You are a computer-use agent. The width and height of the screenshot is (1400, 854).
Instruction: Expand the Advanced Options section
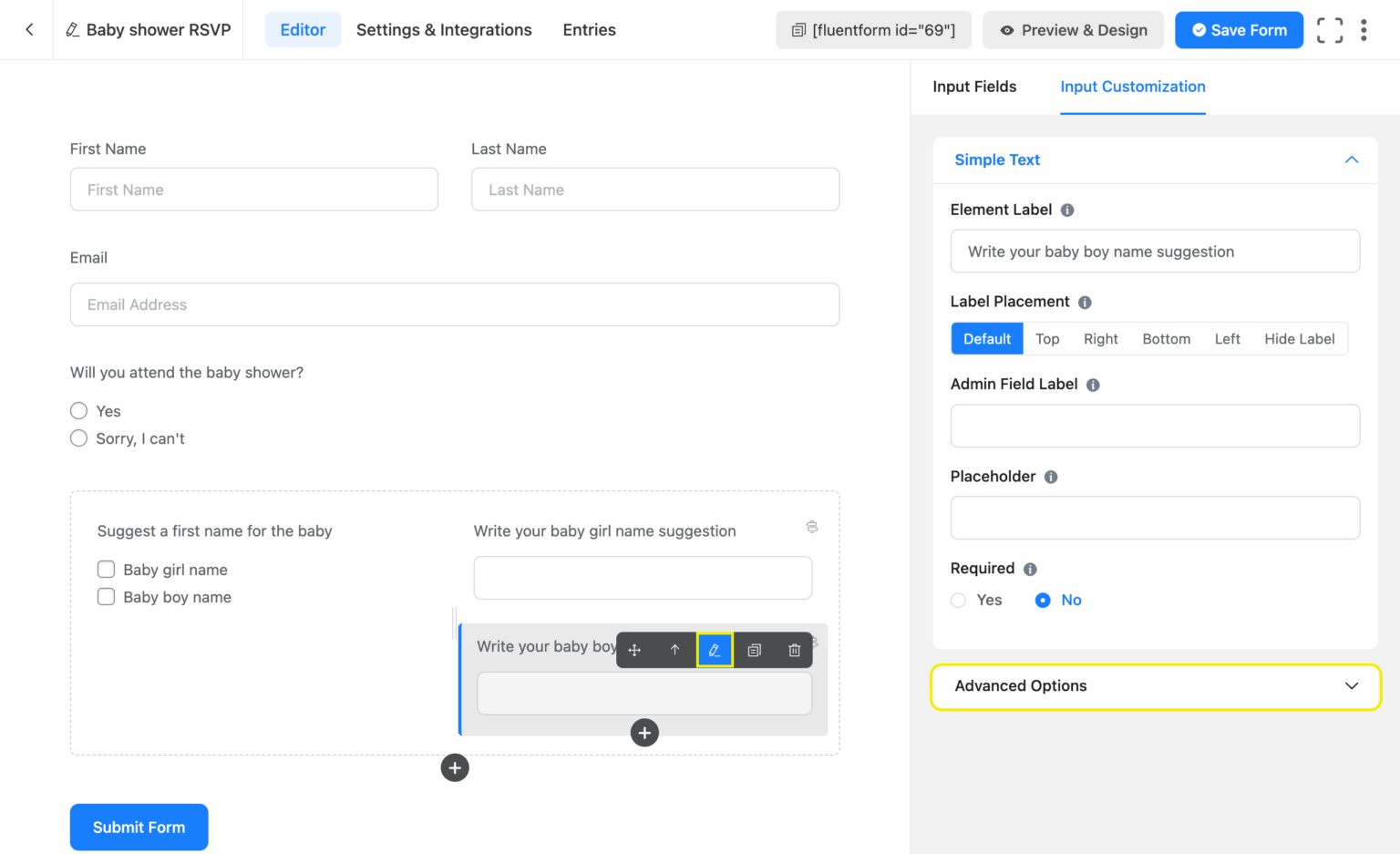coord(1154,686)
